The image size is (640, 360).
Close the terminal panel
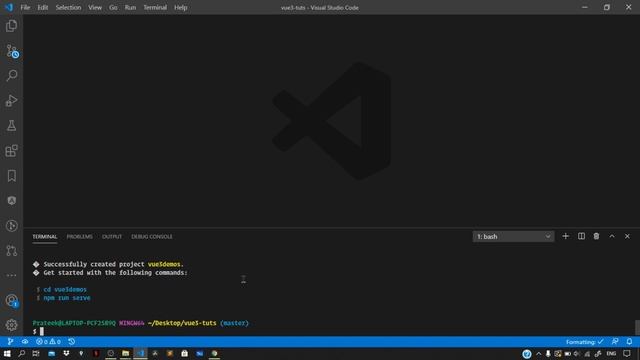click(x=627, y=236)
